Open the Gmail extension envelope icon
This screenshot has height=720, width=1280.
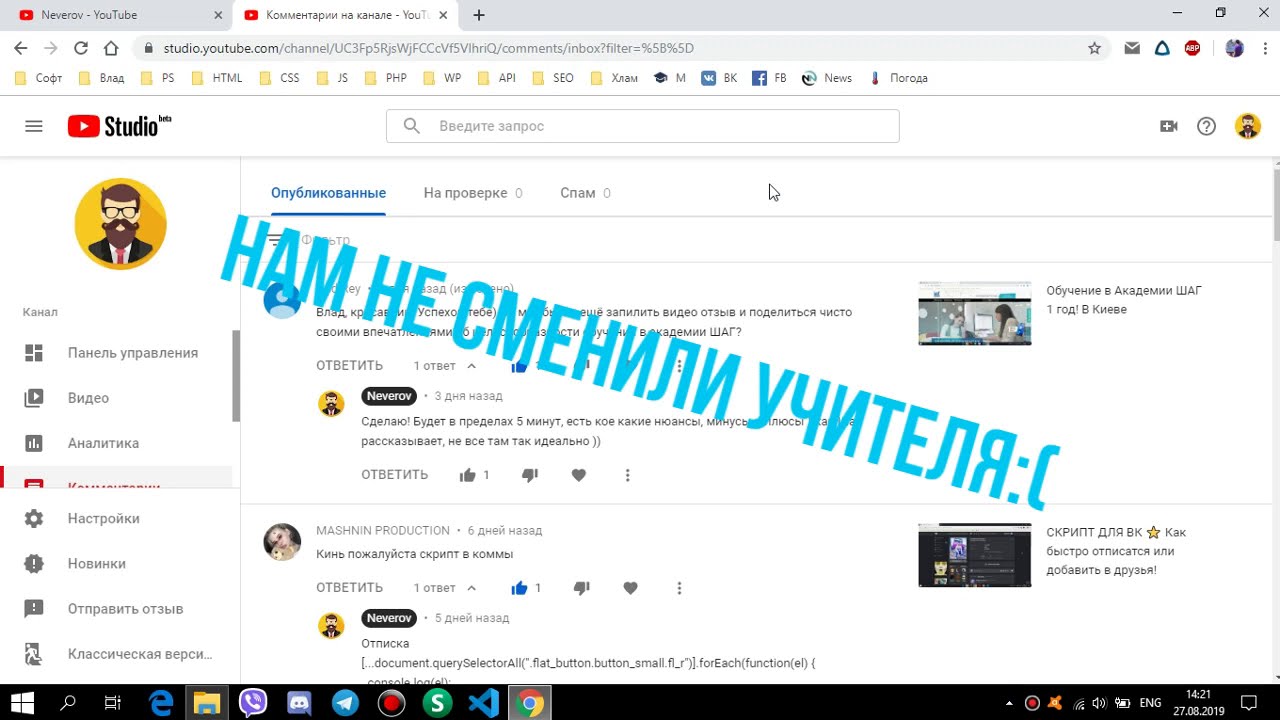point(1132,48)
